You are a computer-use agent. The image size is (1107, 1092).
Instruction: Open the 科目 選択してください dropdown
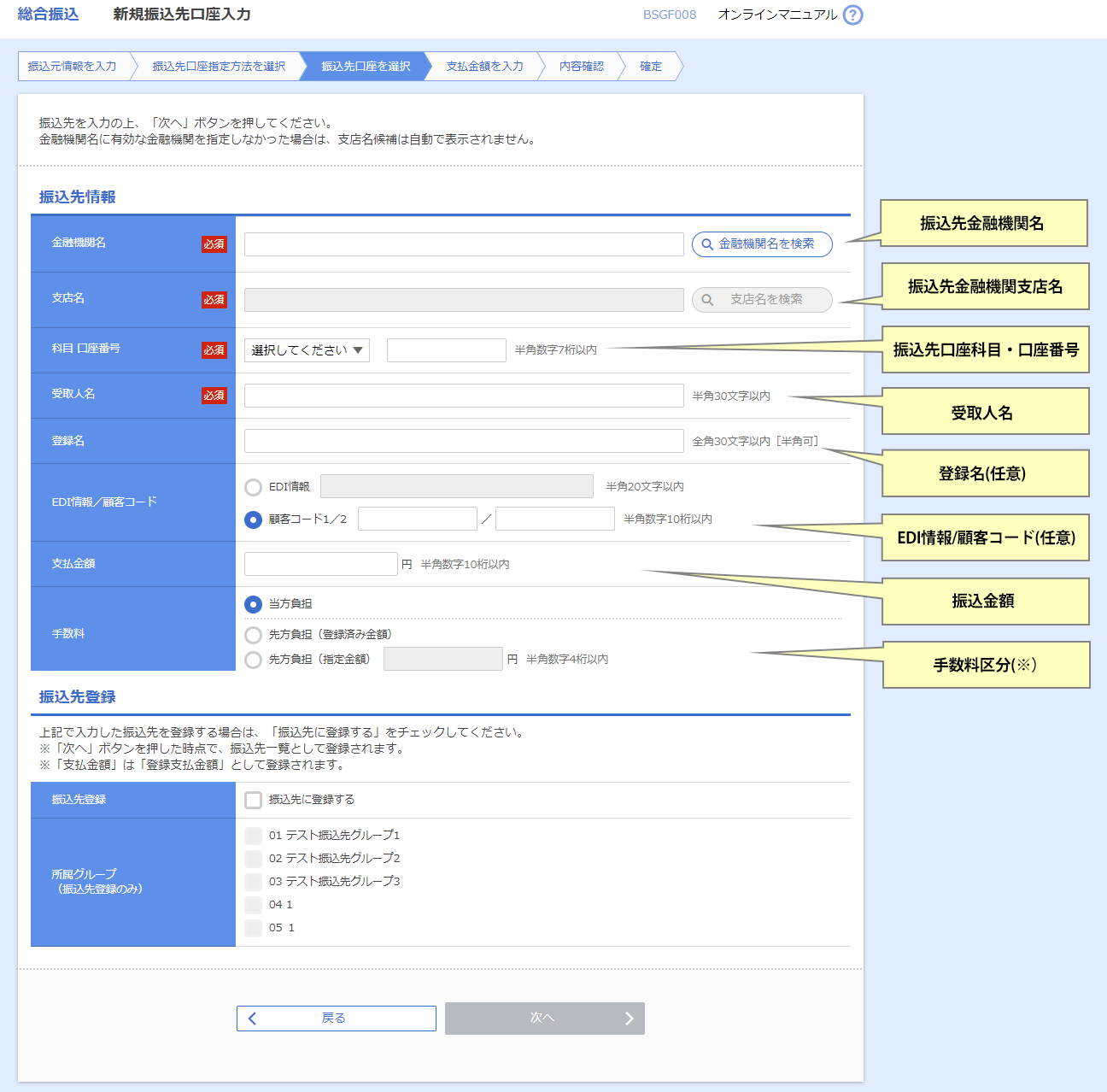(x=307, y=350)
